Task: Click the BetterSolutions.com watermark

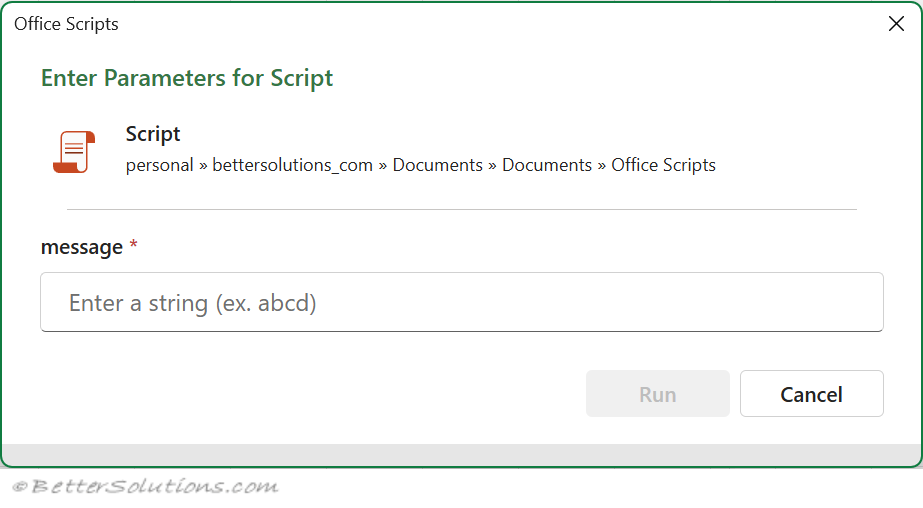Action: coord(145,487)
